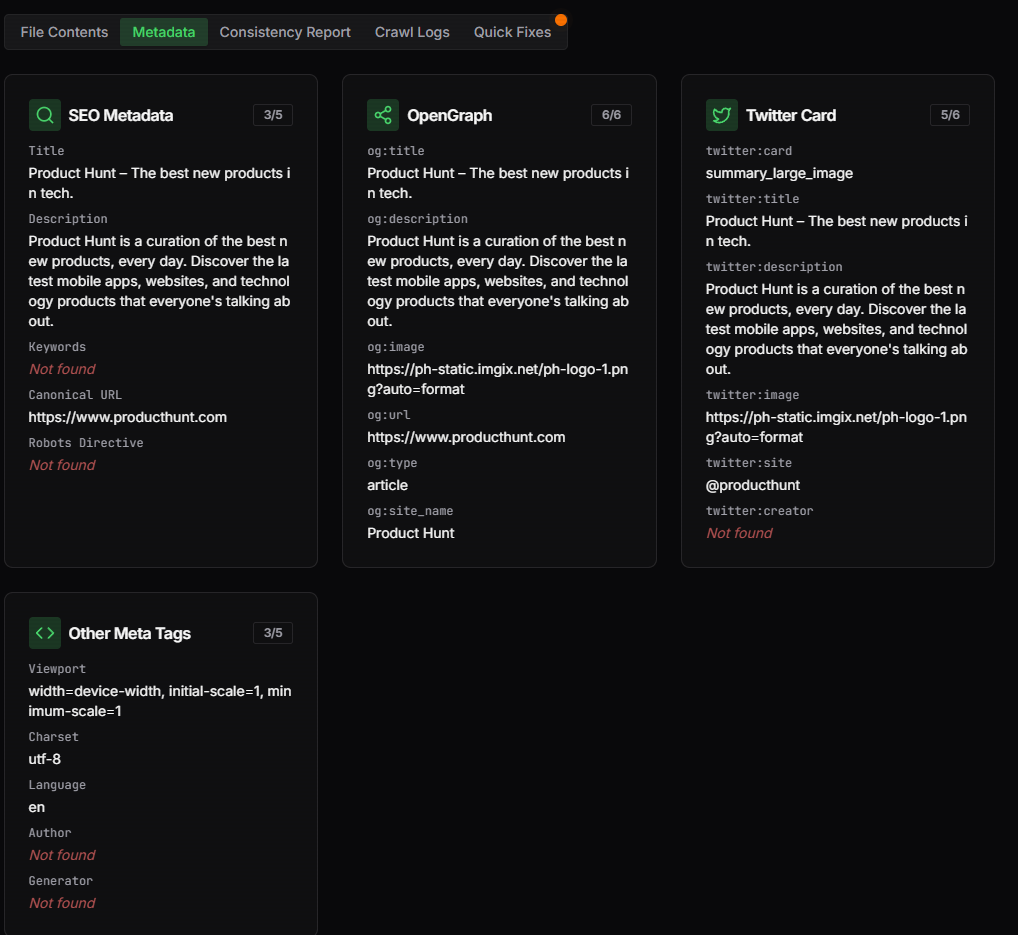Click the SEO Metadata magnifier icon
The image size is (1018, 935).
point(45,115)
